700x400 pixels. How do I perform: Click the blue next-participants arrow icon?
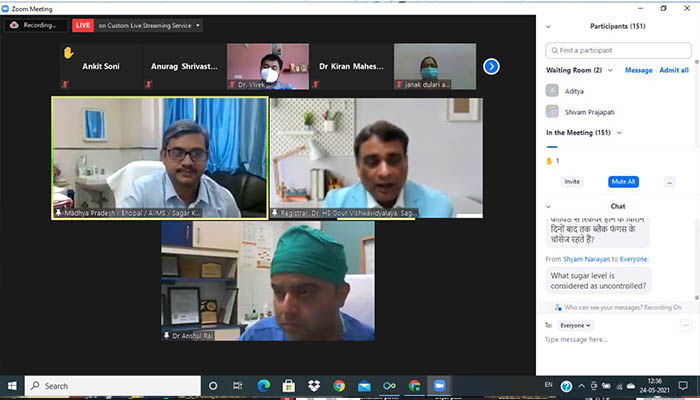click(x=491, y=67)
